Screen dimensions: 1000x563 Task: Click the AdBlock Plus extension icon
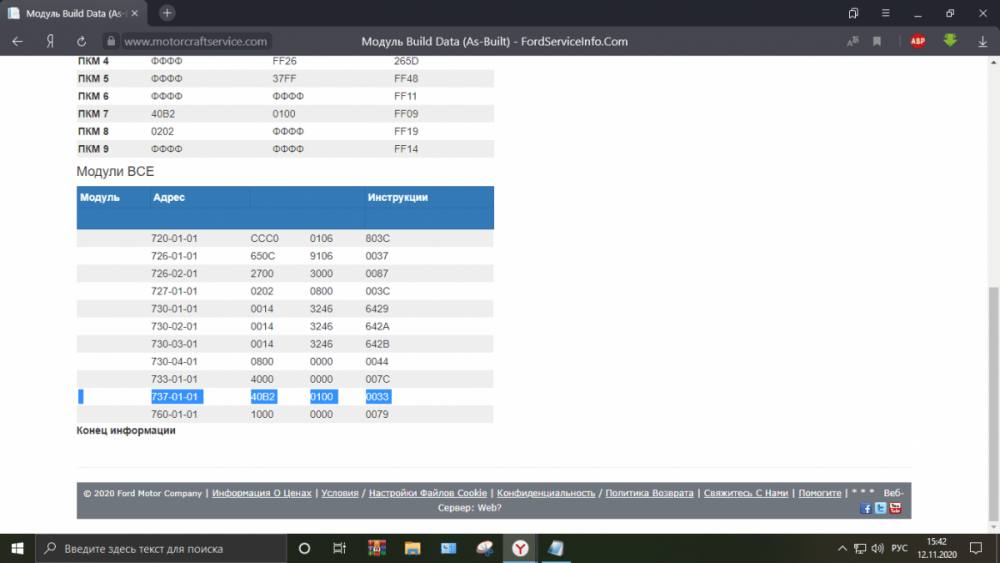tap(917, 41)
